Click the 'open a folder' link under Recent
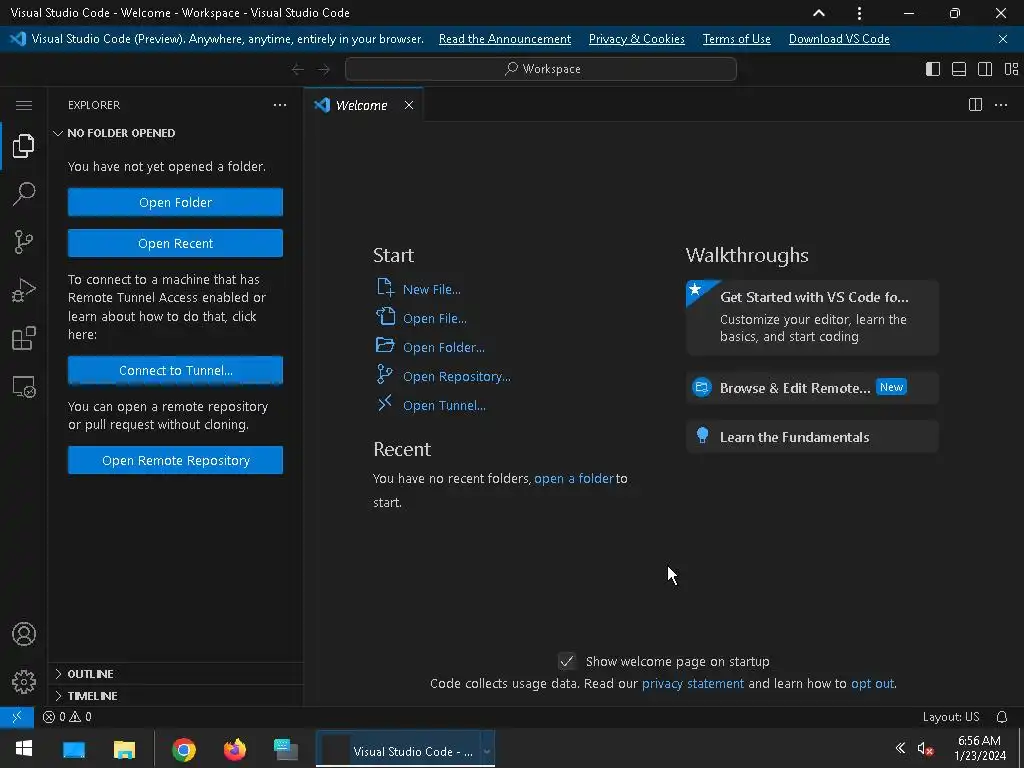The width and height of the screenshot is (1024, 768). (x=574, y=479)
